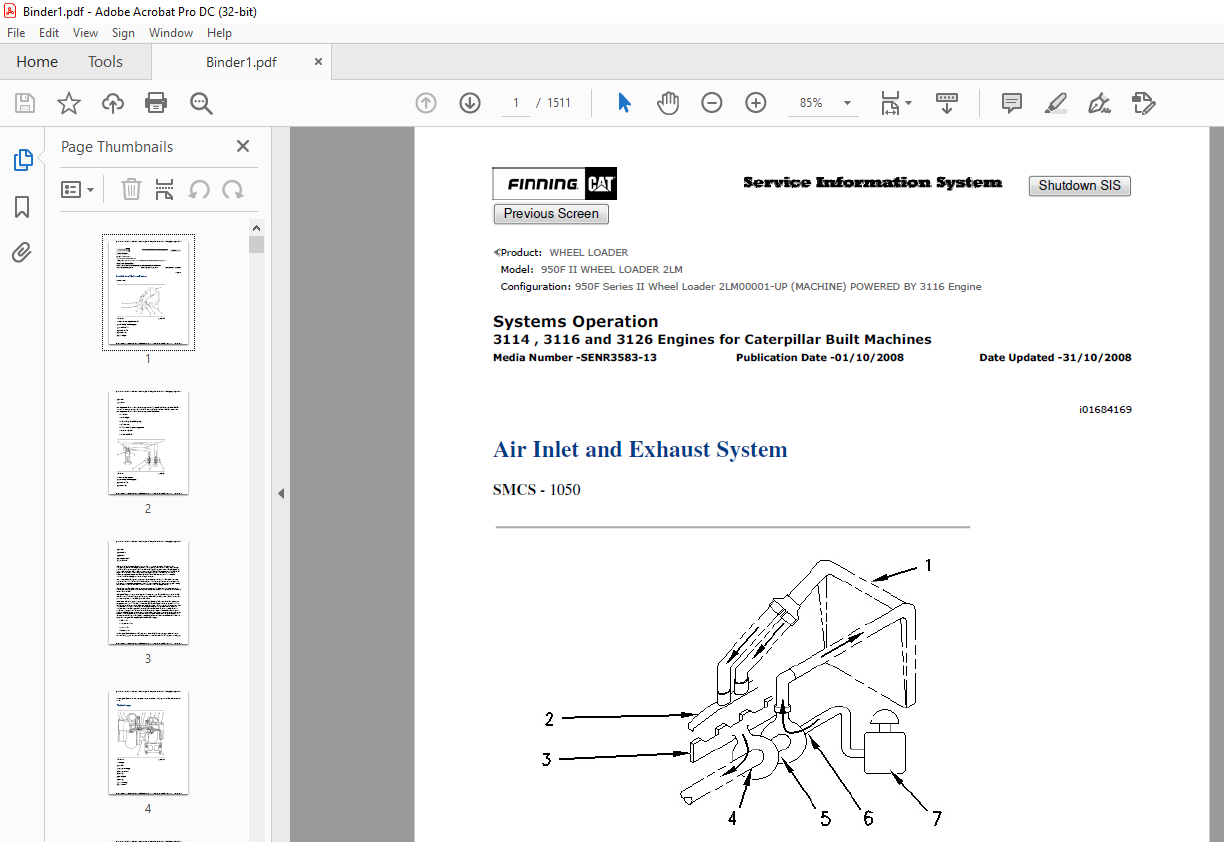Click the SMCS - 1050 text
The height and width of the screenshot is (842, 1224).
tap(536, 490)
